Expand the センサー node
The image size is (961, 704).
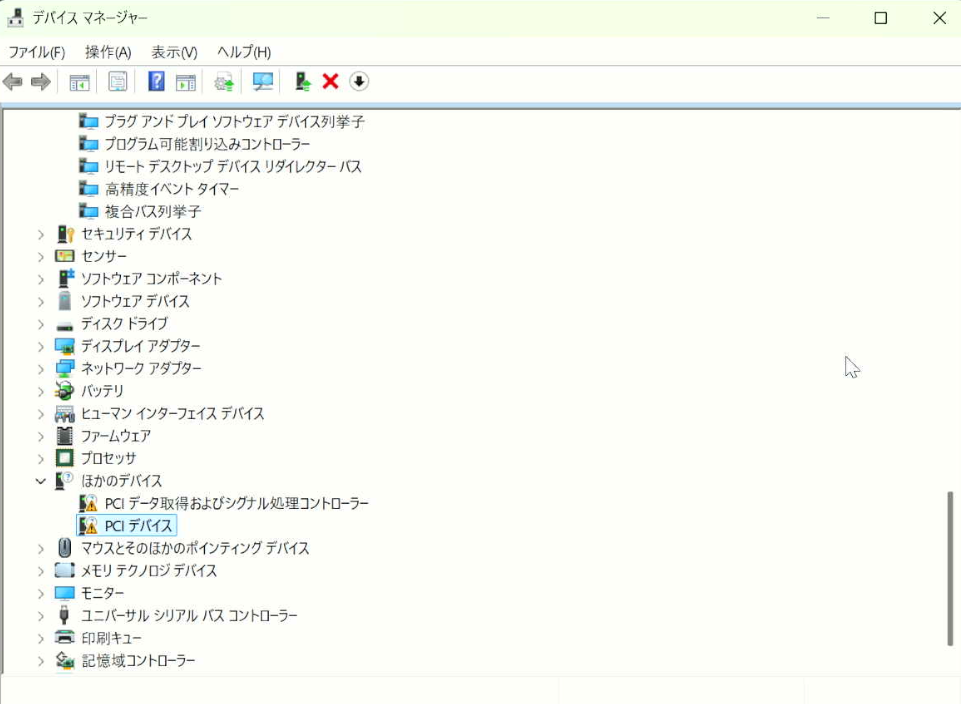(x=40, y=257)
